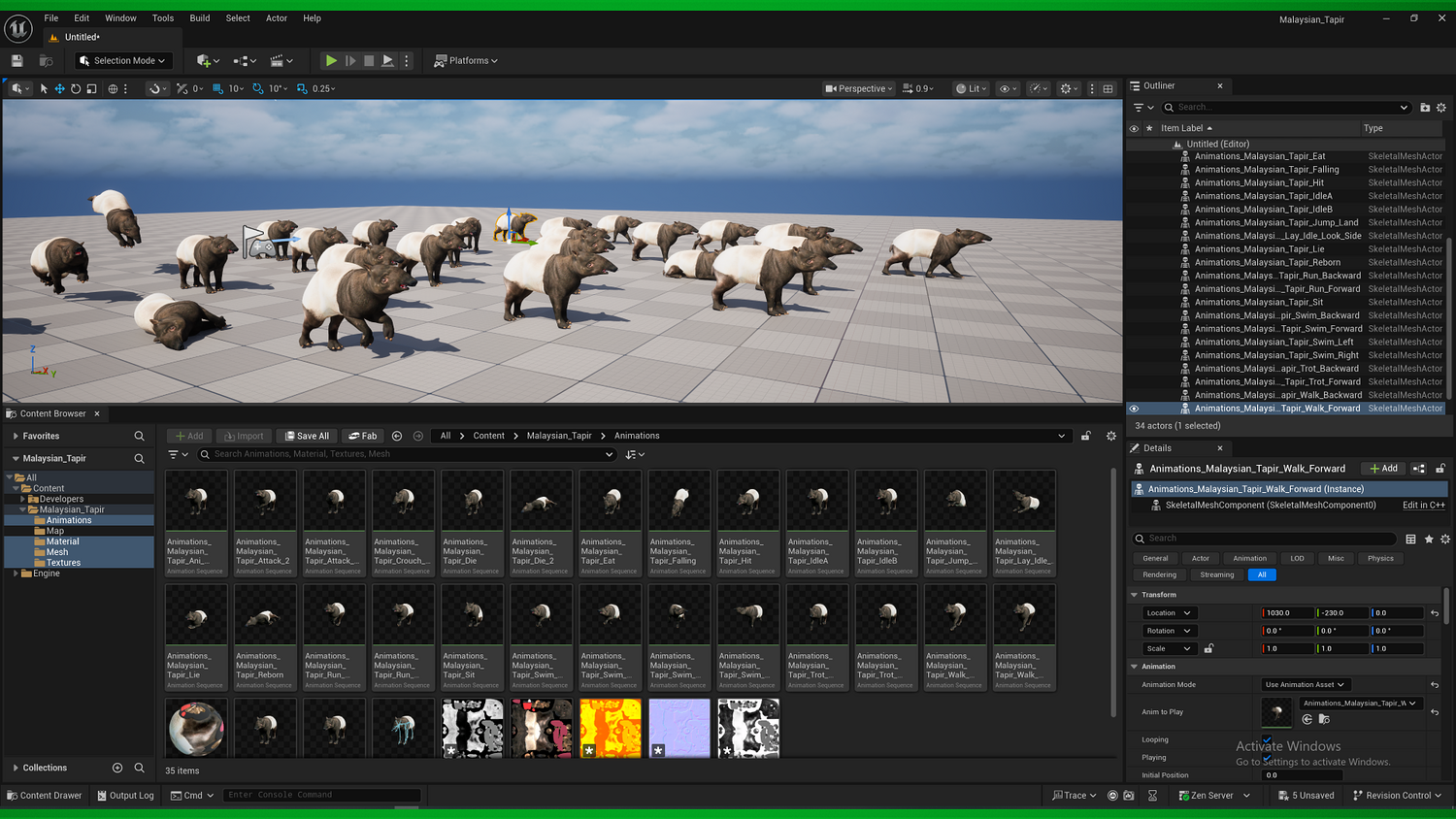
Task: Click the Stop simulation square button
Action: pyautogui.click(x=369, y=60)
